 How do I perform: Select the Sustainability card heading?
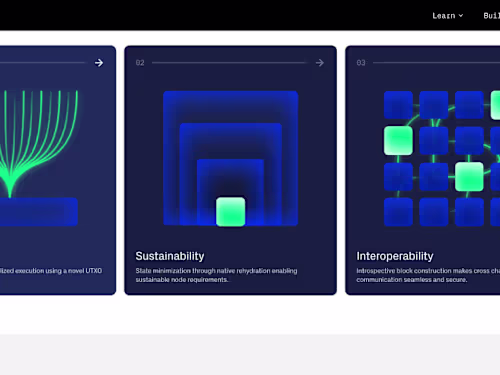(x=170, y=256)
